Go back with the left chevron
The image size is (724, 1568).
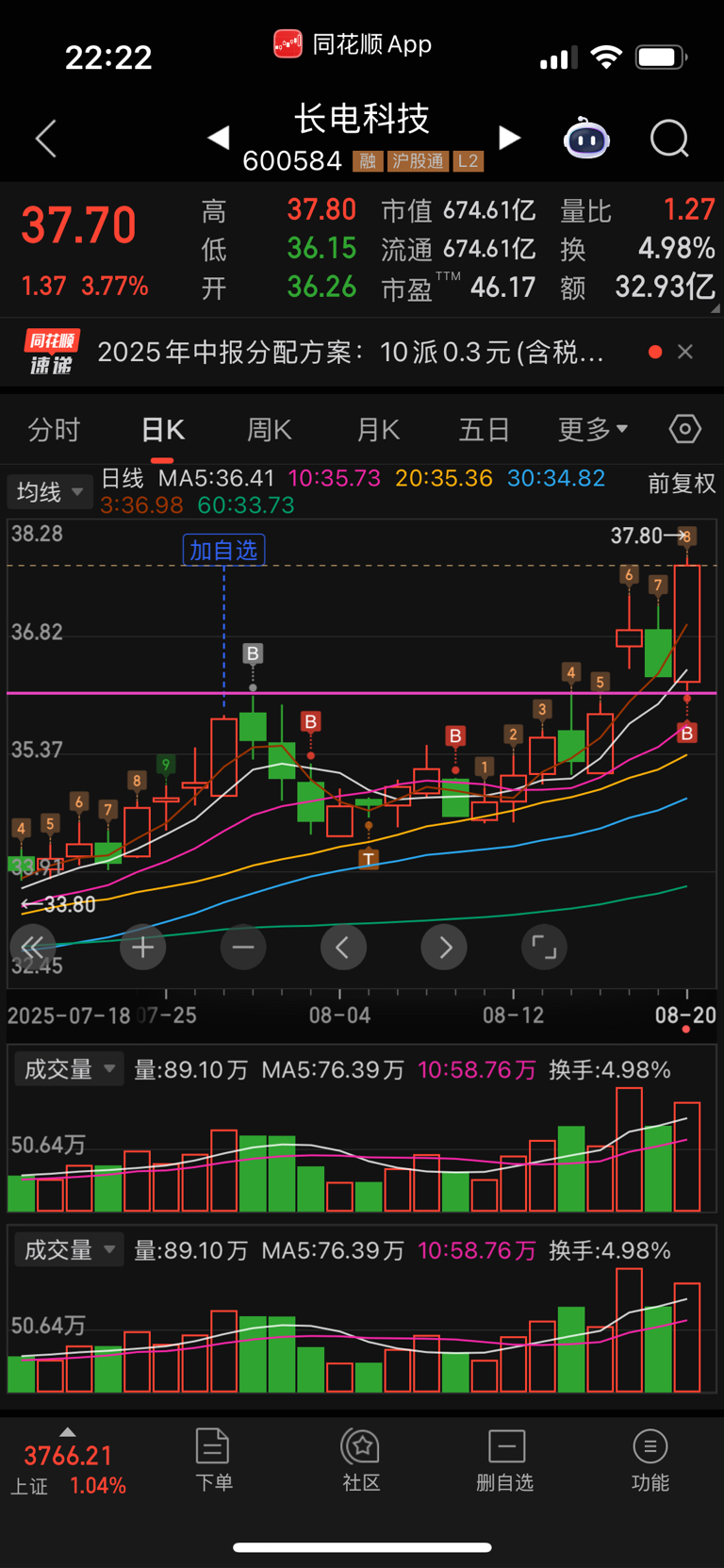pyautogui.click(x=46, y=140)
